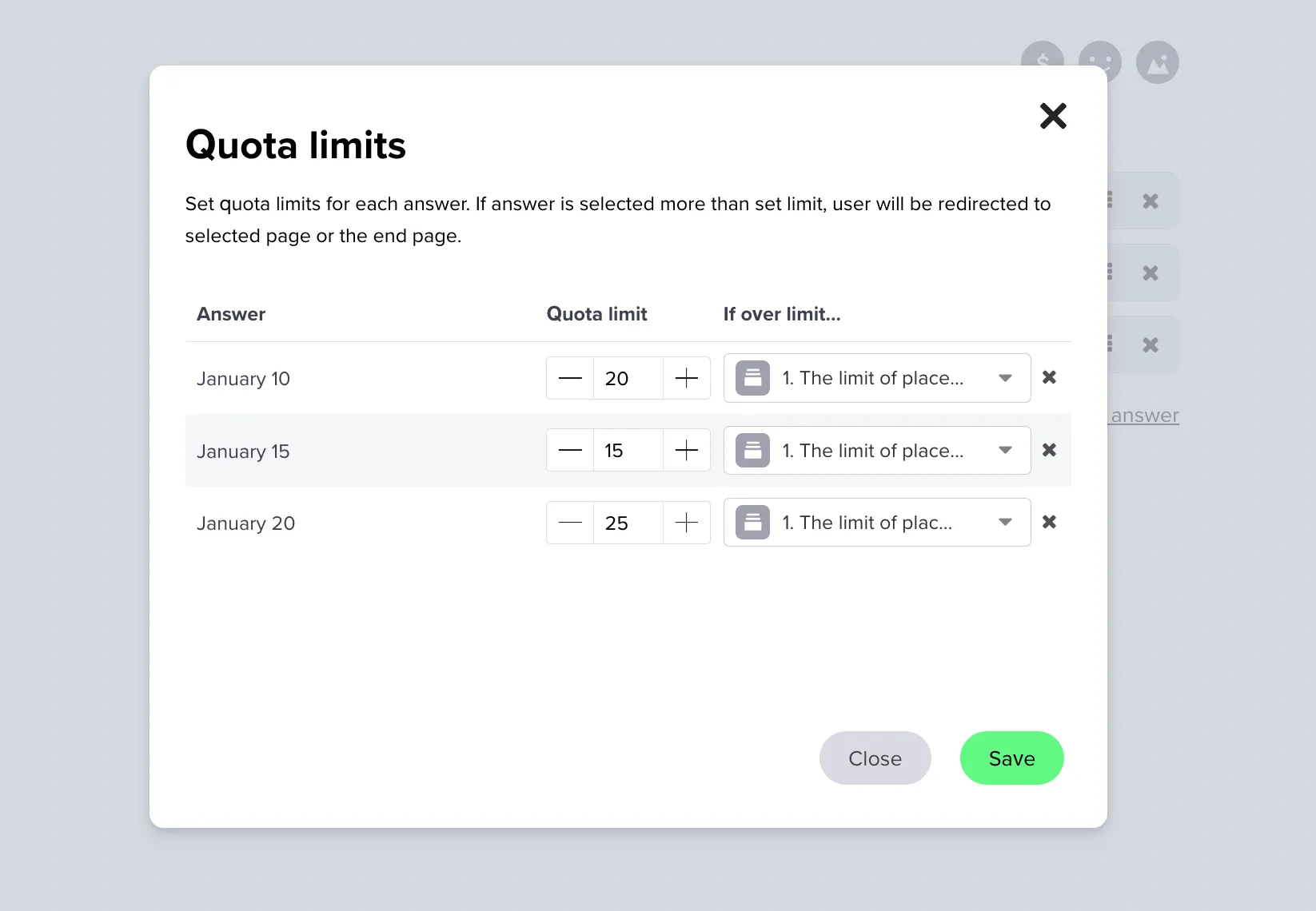Click the image mountain icon top right

(1158, 62)
